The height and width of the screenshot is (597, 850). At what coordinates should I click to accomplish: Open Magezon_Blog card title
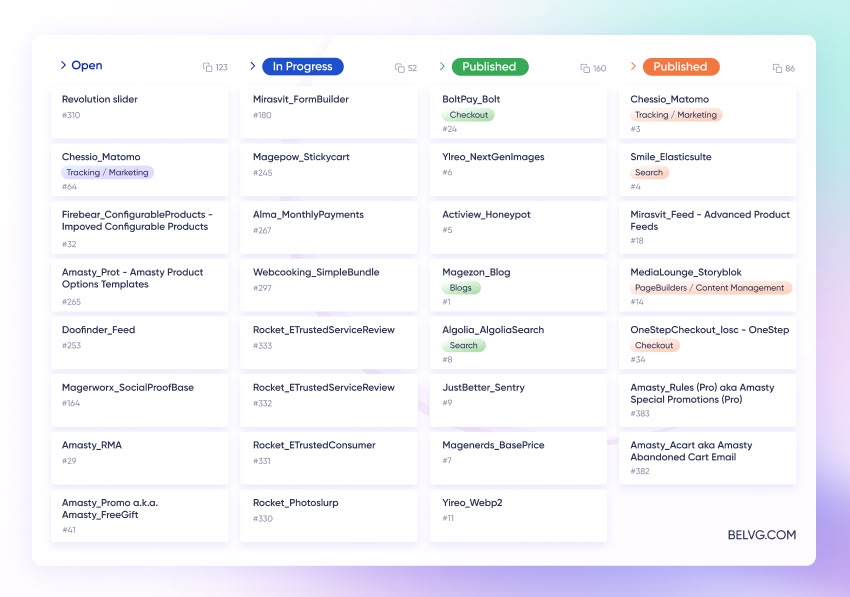coord(476,272)
